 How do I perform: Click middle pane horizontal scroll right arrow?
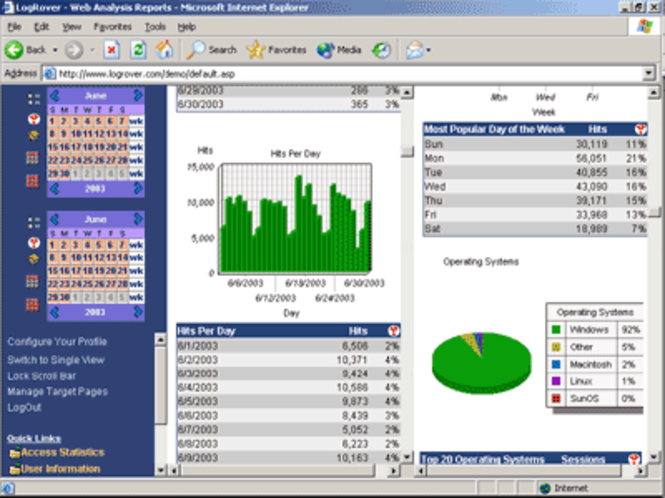tap(394, 470)
